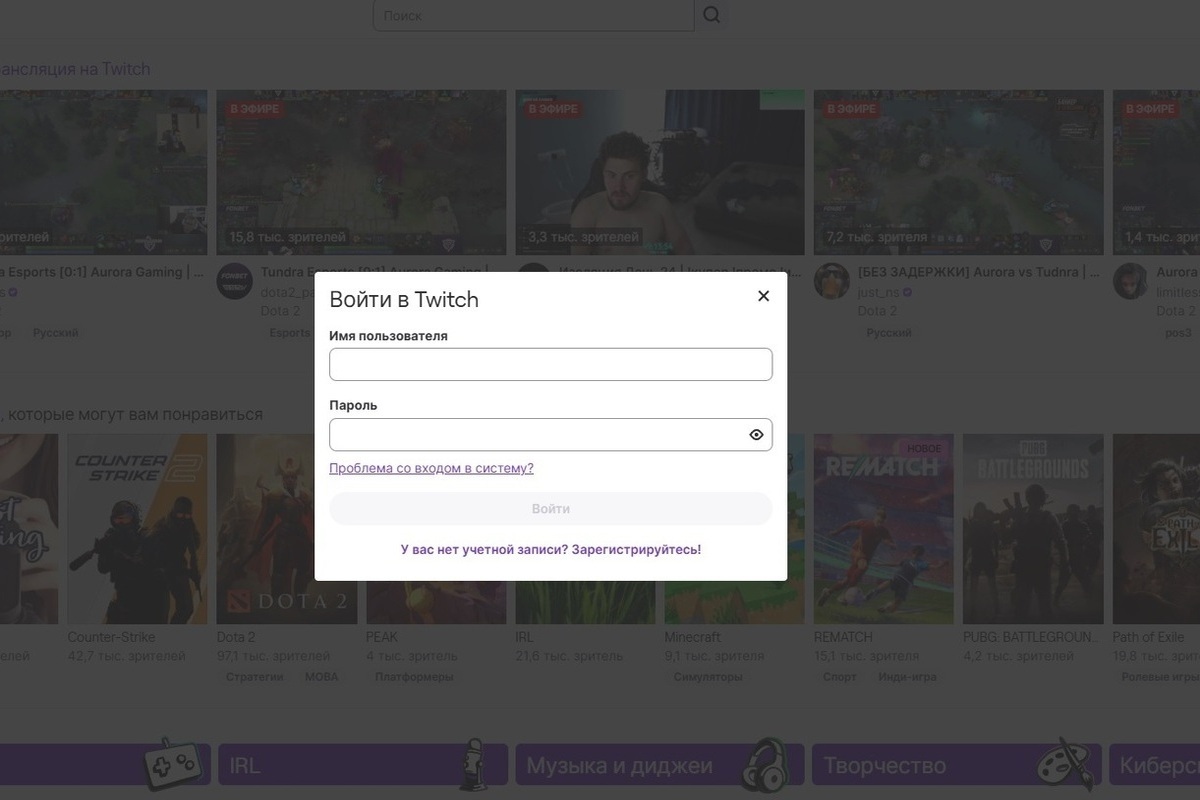Open Проблема со входом в систему link

pyautogui.click(x=431, y=468)
